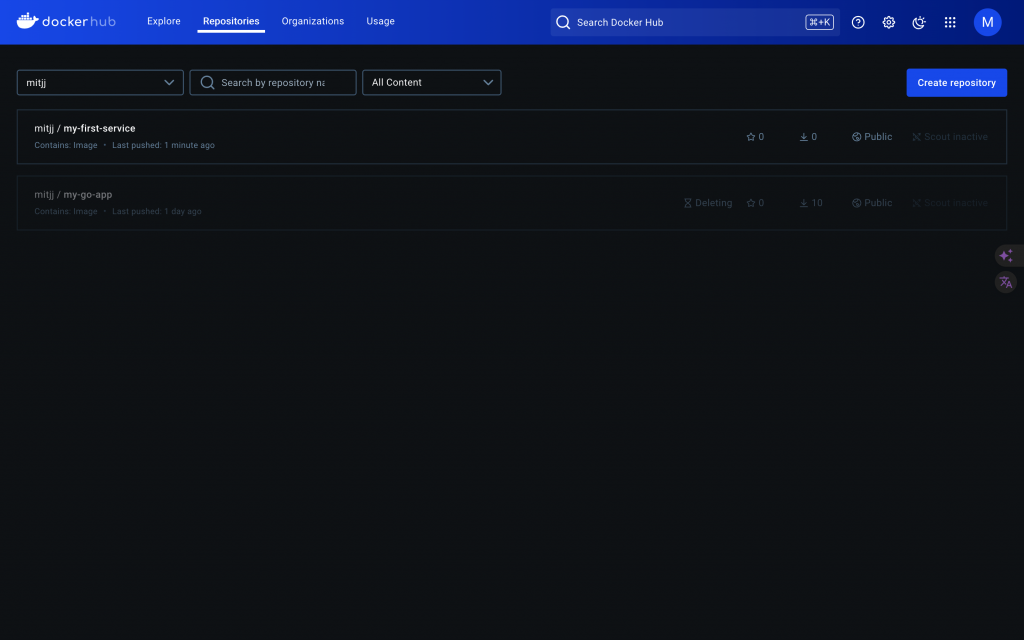This screenshot has width=1024, height=640.
Task: Expand the All Content filter dropdown
Action: point(432,82)
